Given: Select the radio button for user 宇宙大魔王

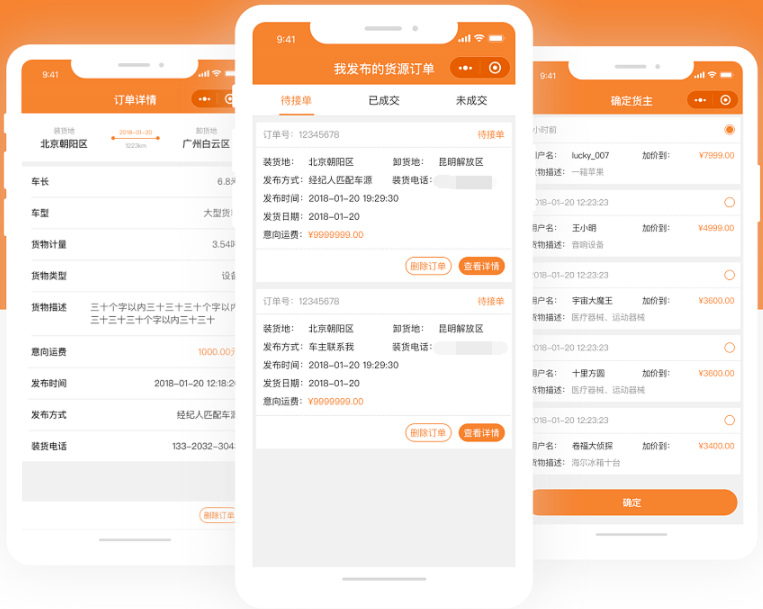Looking at the screenshot, I should click(x=729, y=275).
